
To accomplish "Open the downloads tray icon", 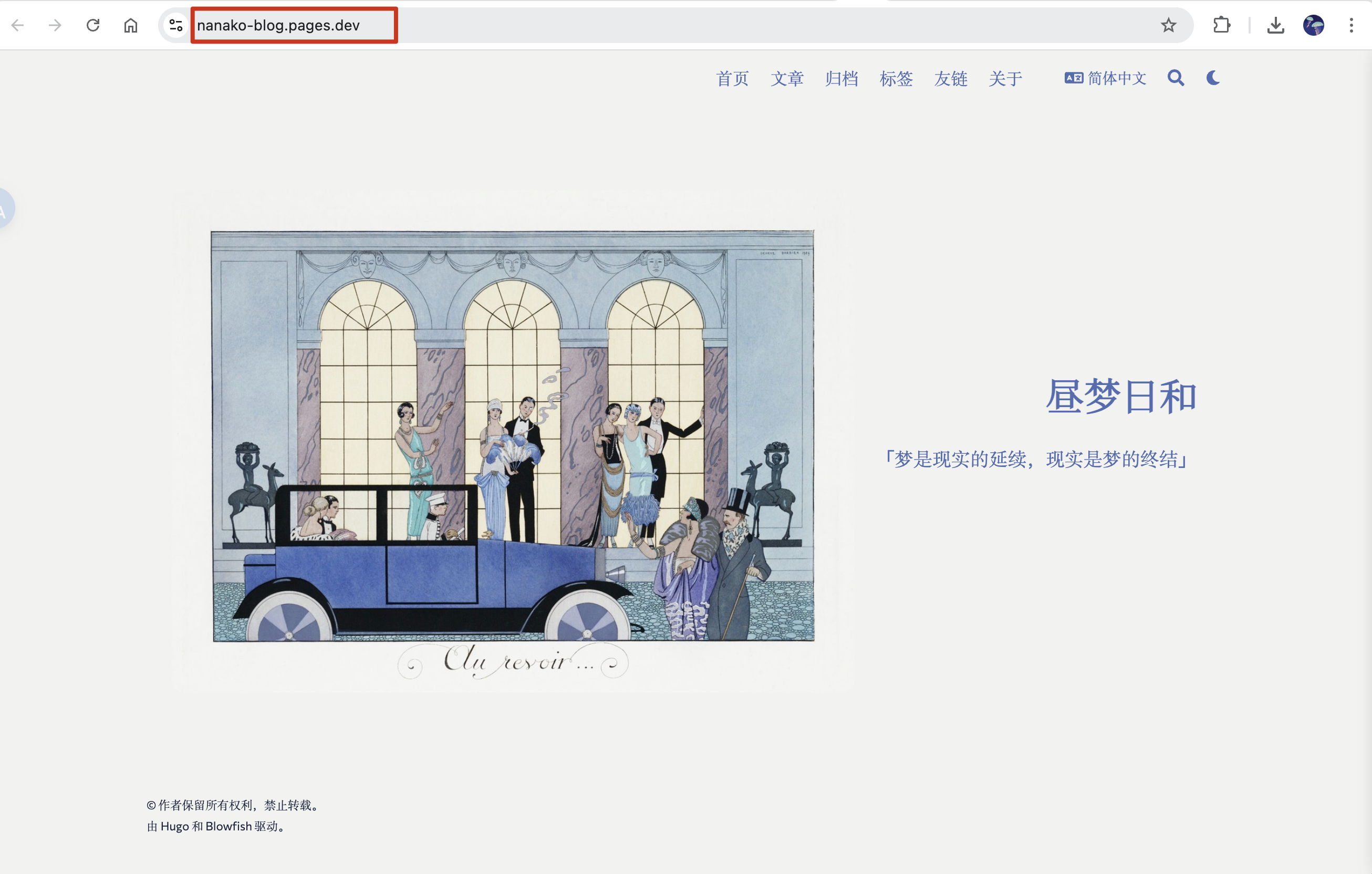I will pos(1275,25).
